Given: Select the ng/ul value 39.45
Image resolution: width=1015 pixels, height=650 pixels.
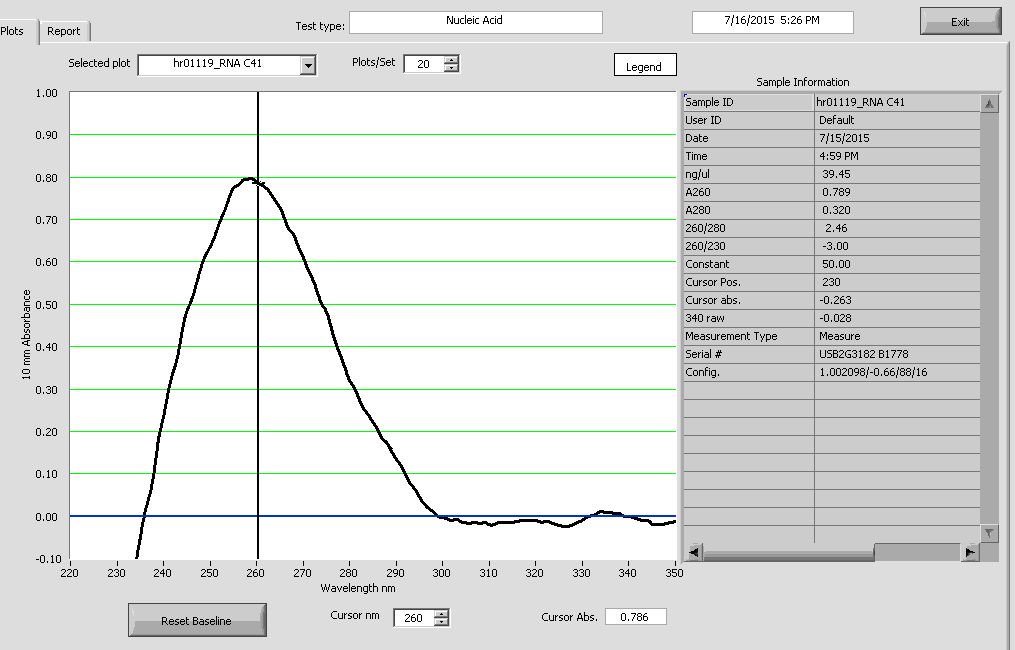Looking at the screenshot, I should pyautogui.click(x=897, y=174).
